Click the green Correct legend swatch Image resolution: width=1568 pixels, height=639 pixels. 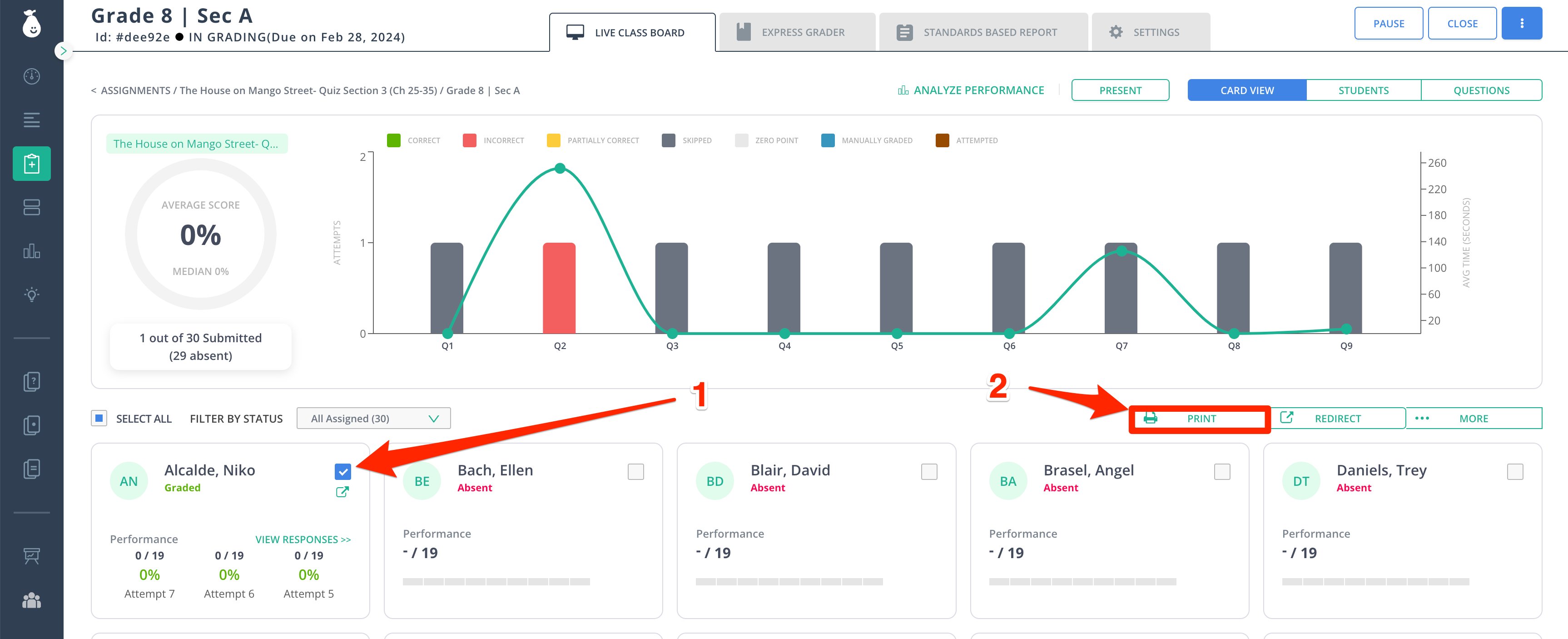tap(393, 140)
